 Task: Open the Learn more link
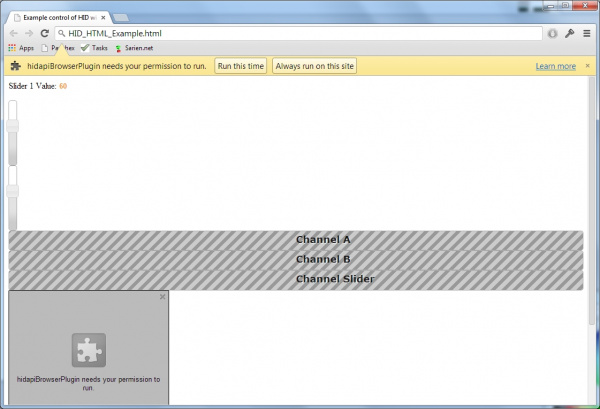[555, 66]
